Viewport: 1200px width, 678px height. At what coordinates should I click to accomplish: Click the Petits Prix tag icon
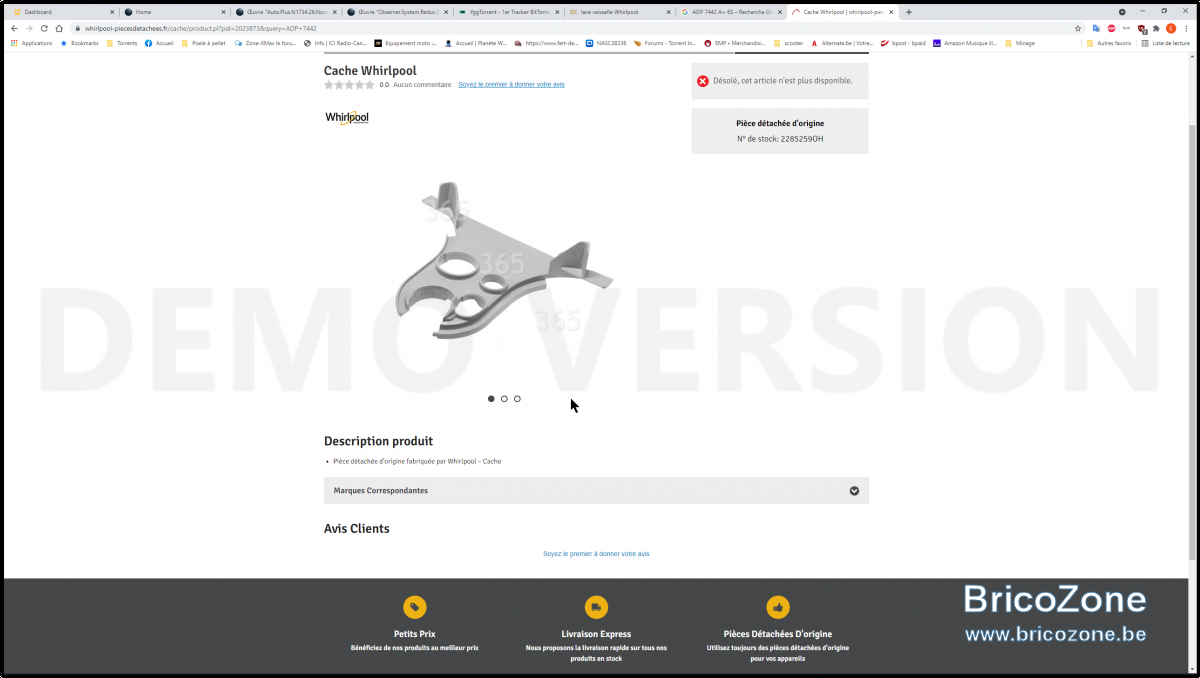414,607
